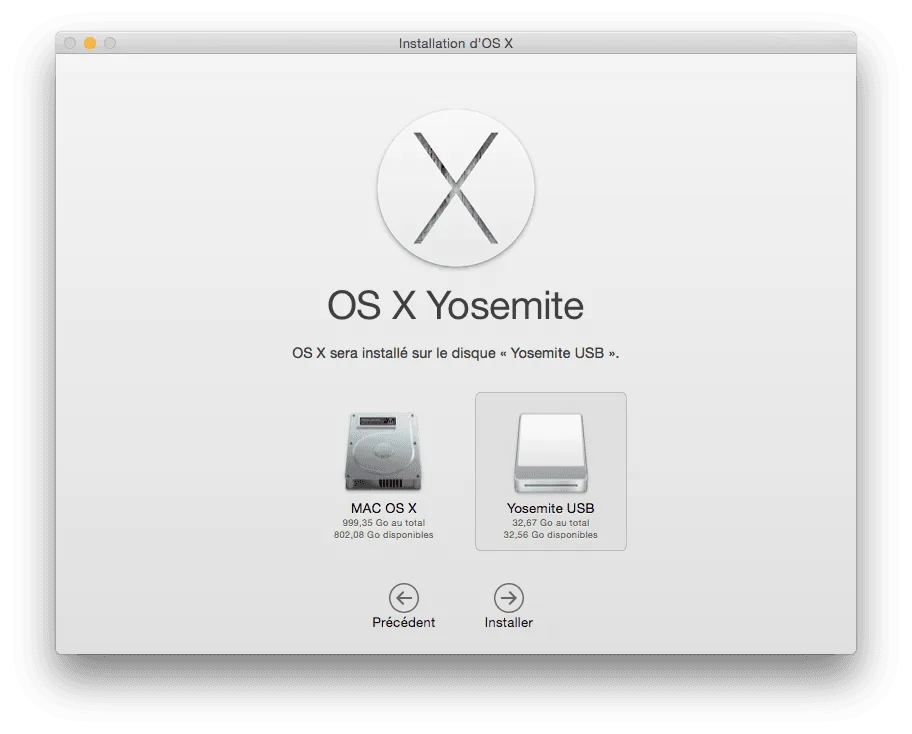912x734 pixels.
Task: Click Installer to begin installation
Action: click(509, 605)
